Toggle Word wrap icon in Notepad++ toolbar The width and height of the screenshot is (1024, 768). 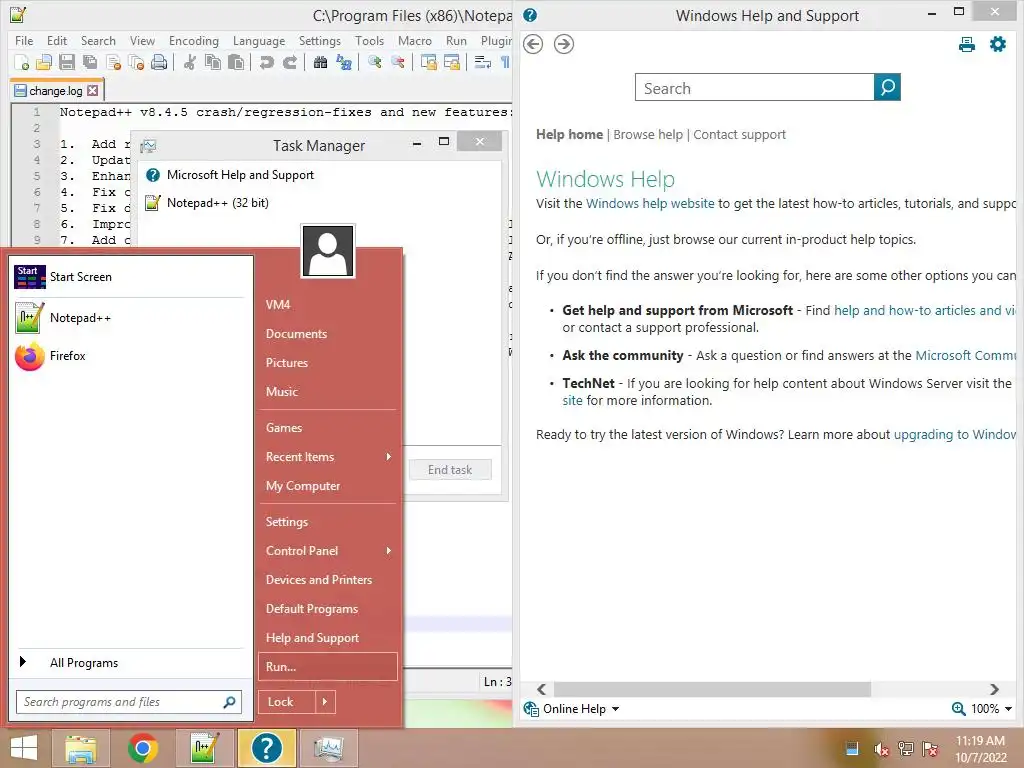(482, 63)
